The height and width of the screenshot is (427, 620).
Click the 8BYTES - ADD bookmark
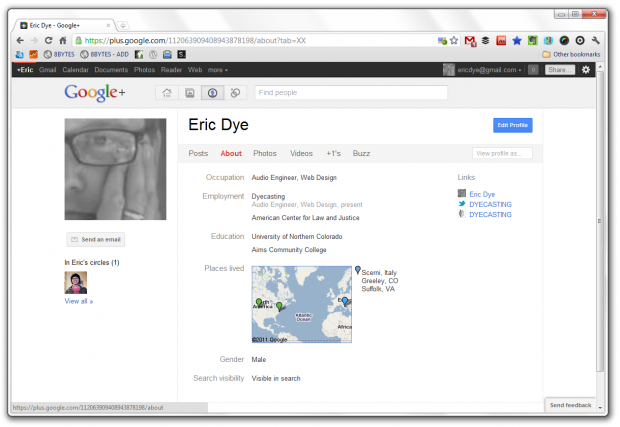(x=105, y=55)
